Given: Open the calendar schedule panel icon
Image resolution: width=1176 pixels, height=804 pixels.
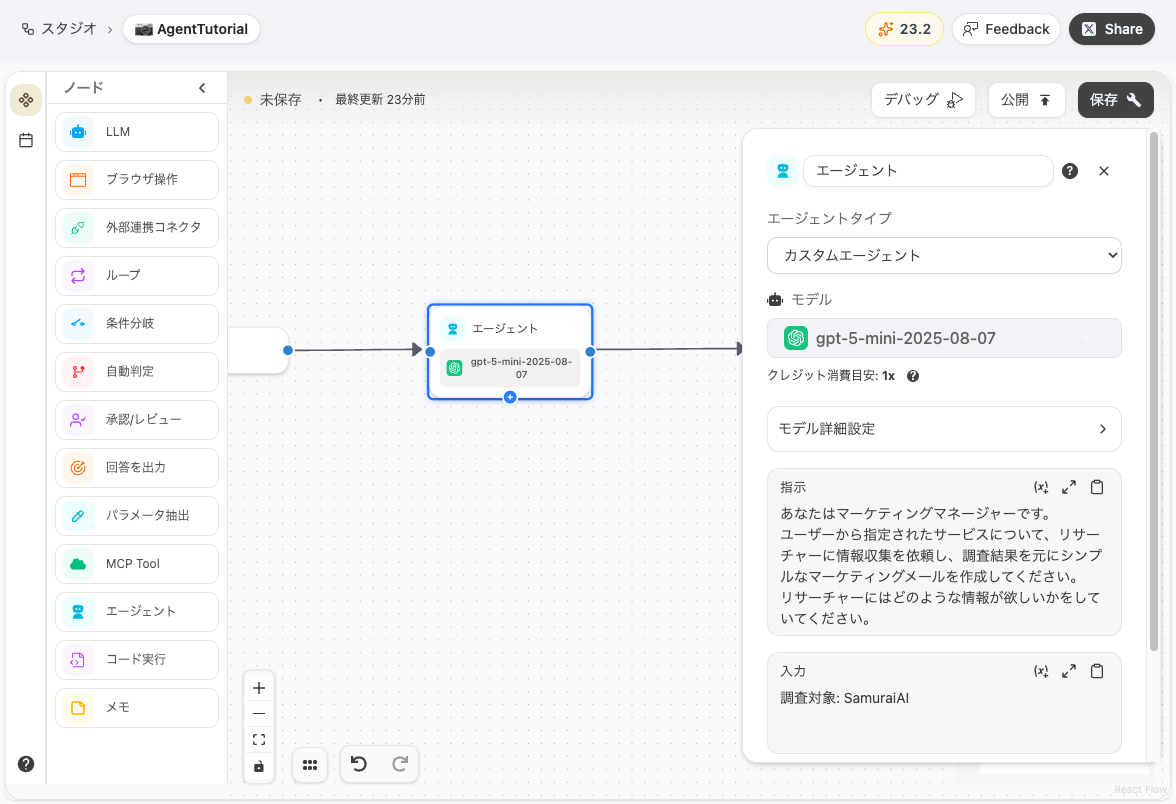Looking at the screenshot, I should 25,140.
